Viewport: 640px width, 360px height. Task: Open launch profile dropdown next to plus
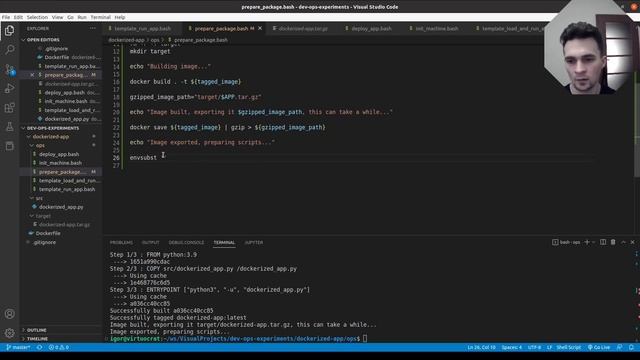(x=593, y=242)
